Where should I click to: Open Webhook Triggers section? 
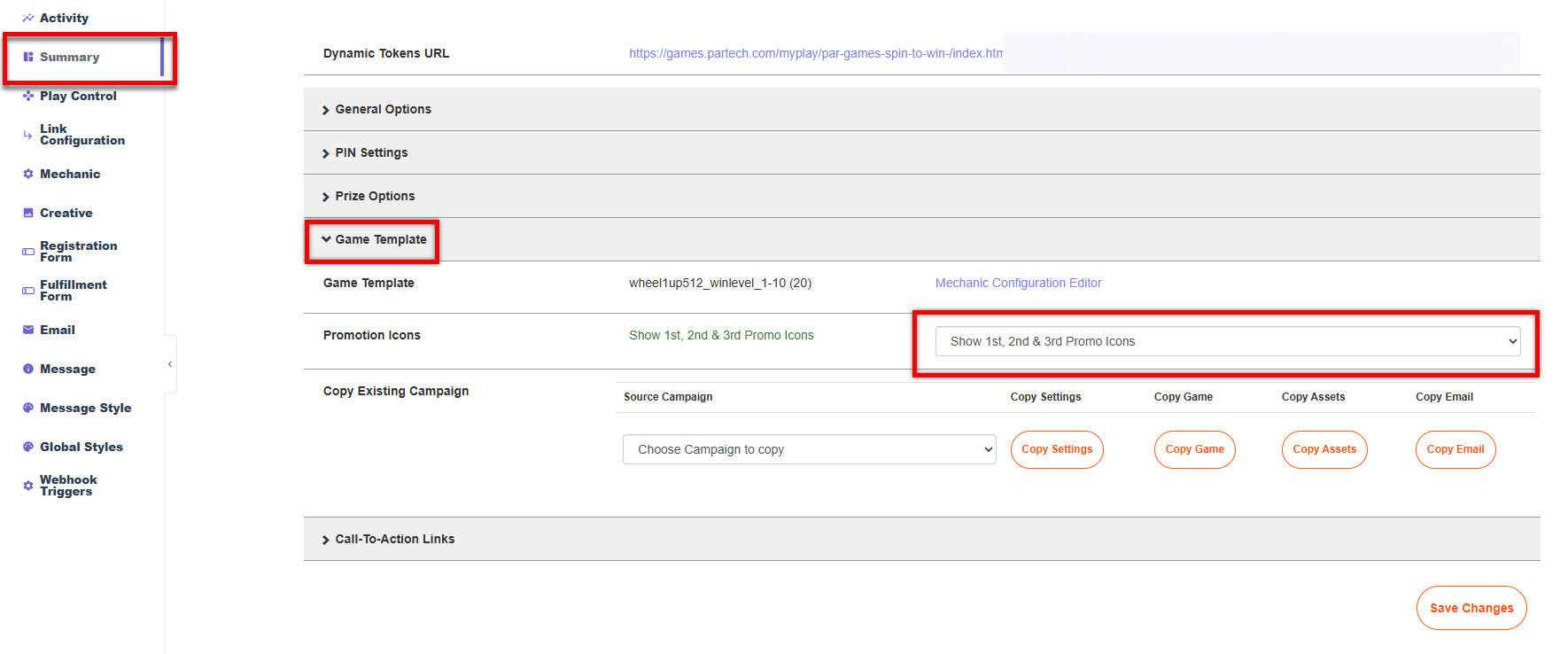point(68,486)
